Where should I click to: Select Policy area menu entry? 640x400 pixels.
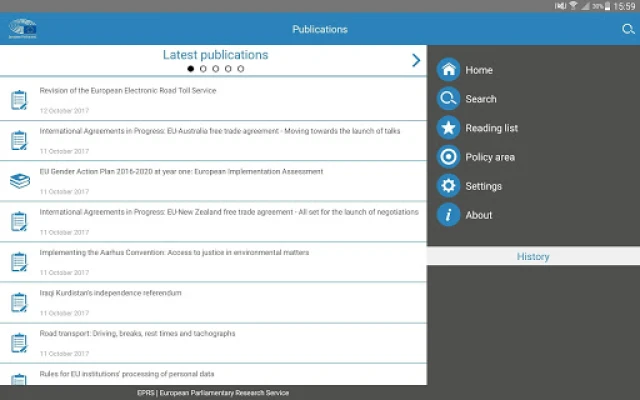point(490,157)
